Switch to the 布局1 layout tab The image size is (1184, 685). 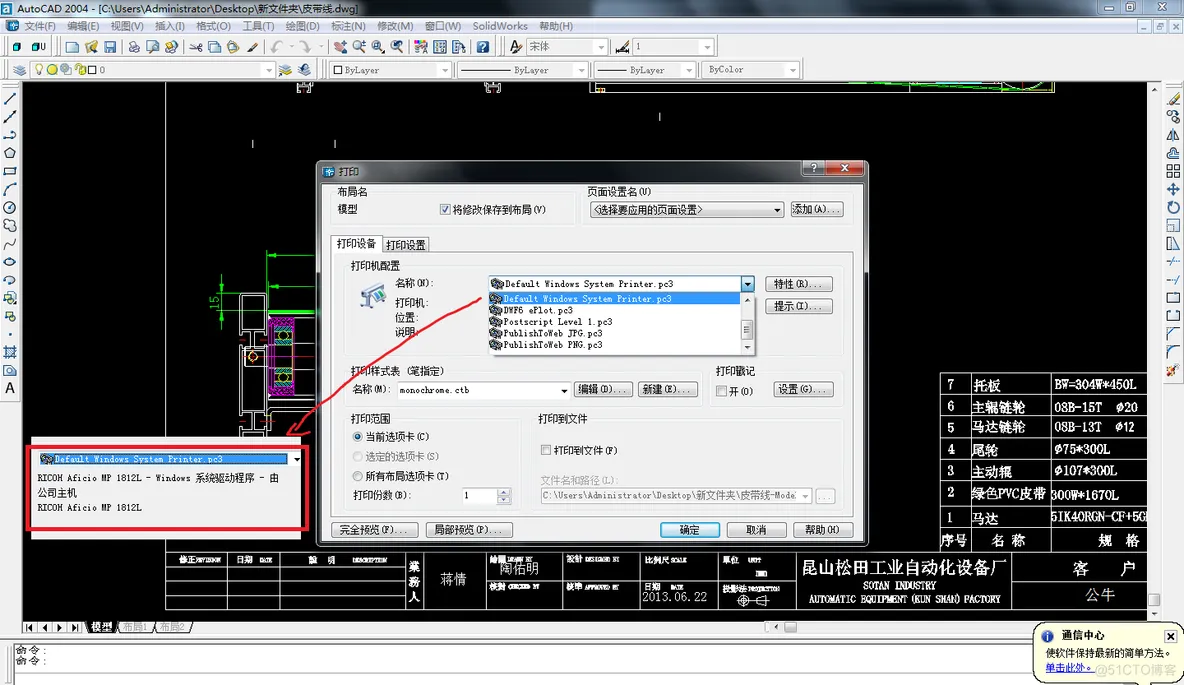coord(136,627)
